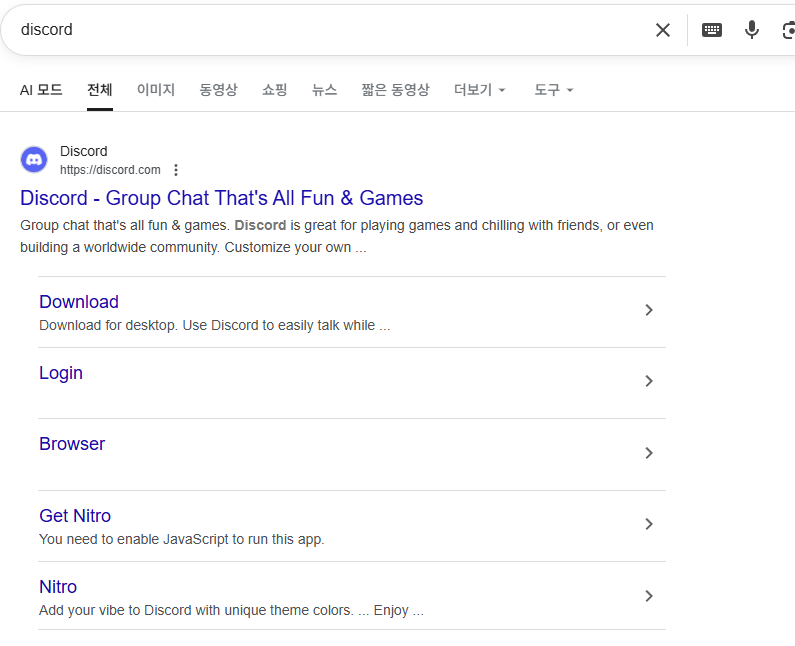Open the 이미지 tab

click(x=156, y=90)
